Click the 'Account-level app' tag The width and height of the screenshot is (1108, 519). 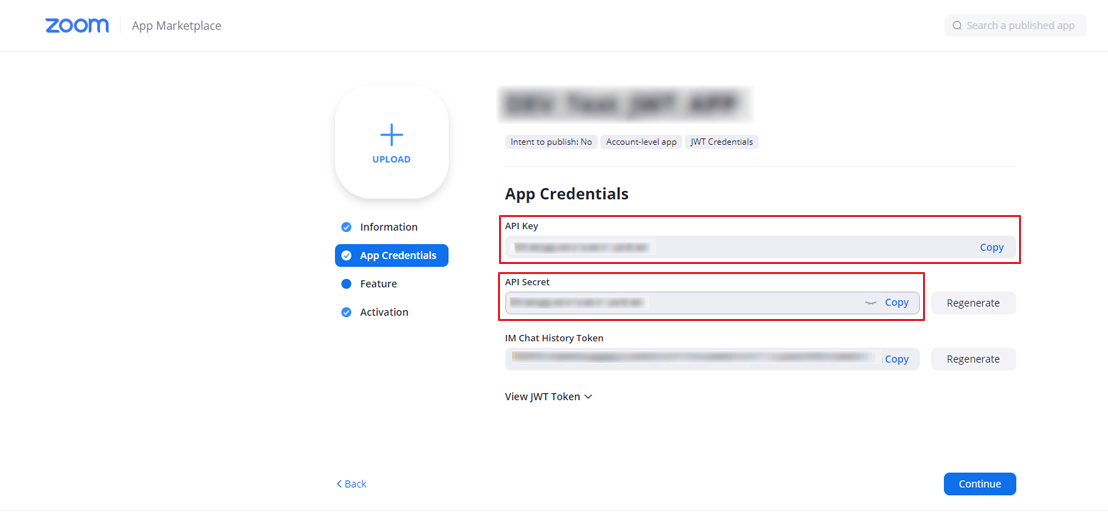[x=641, y=142]
